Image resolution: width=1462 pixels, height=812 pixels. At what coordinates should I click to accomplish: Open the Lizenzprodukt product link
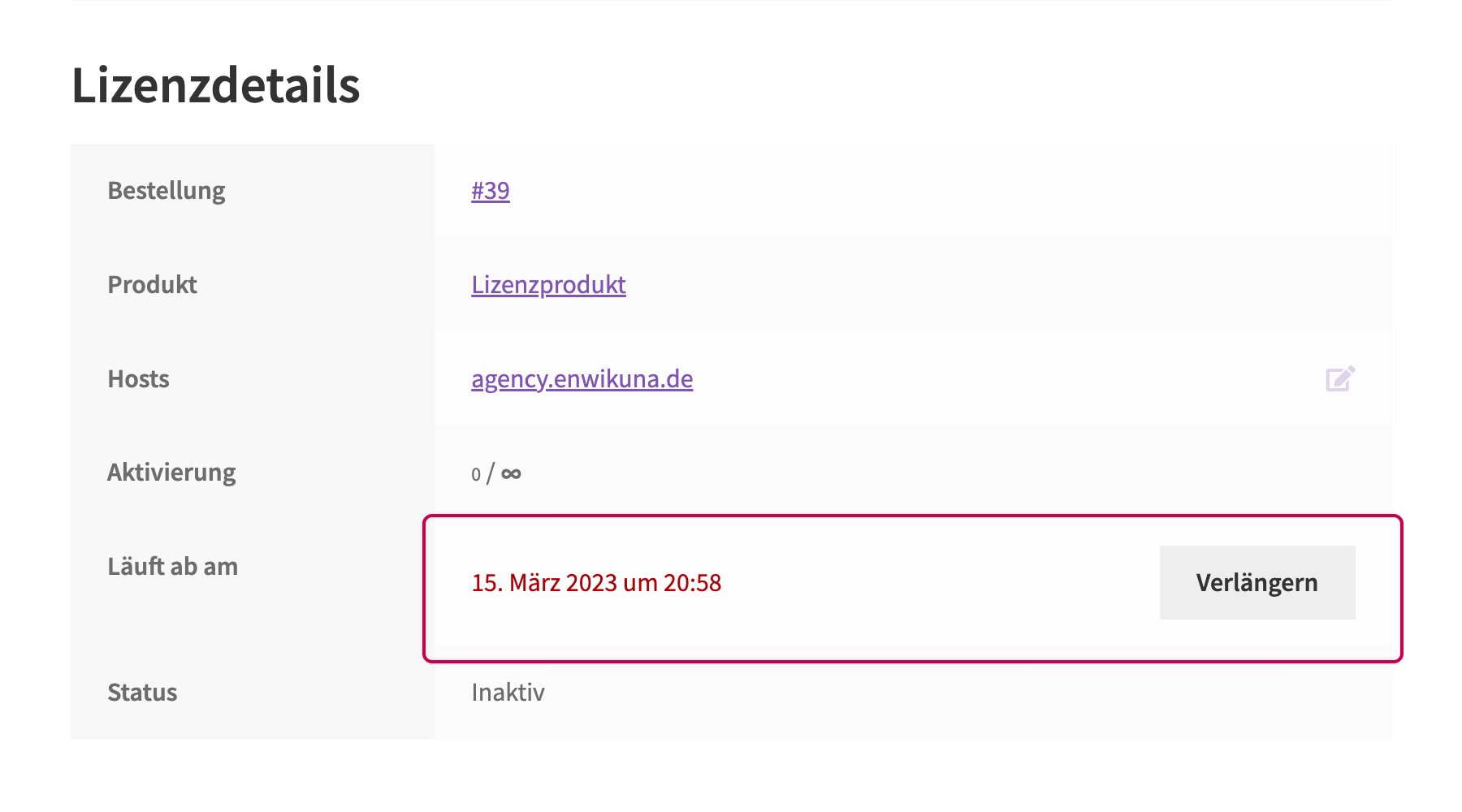tap(548, 285)
